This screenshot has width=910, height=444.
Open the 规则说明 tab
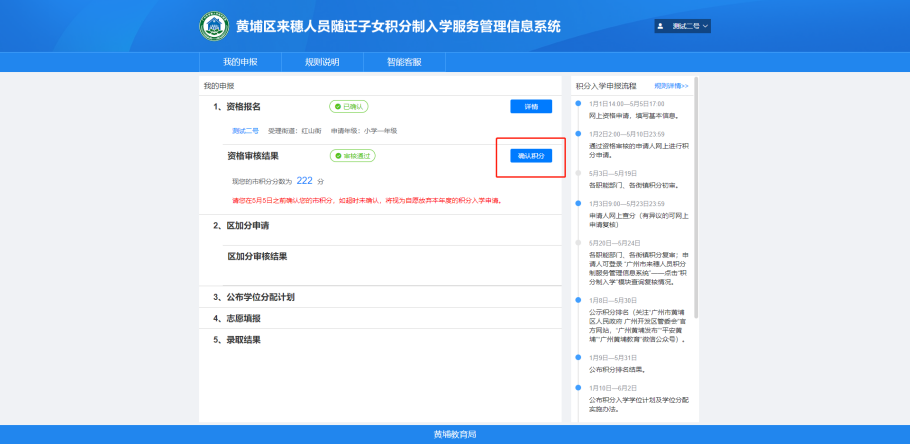[322, 62]
